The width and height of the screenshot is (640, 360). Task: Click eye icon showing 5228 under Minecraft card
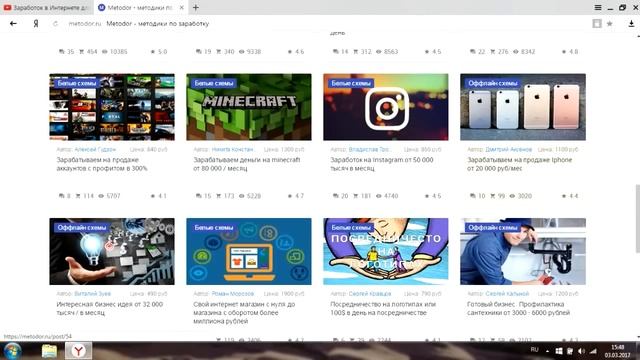[x=242, y=196]
